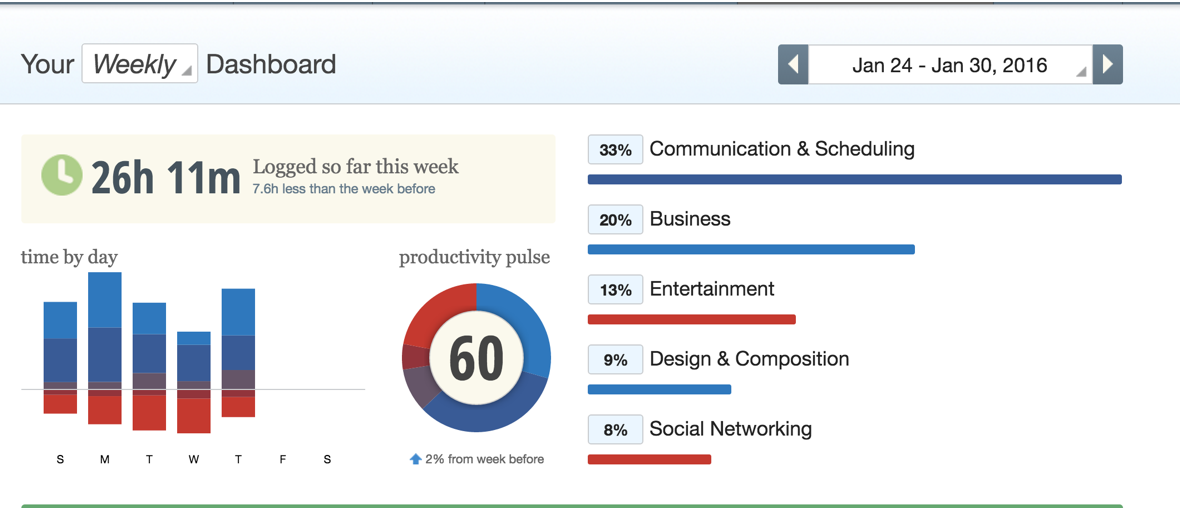
Task: Open the Weekly period dropdown
Action: click(140, 64)
